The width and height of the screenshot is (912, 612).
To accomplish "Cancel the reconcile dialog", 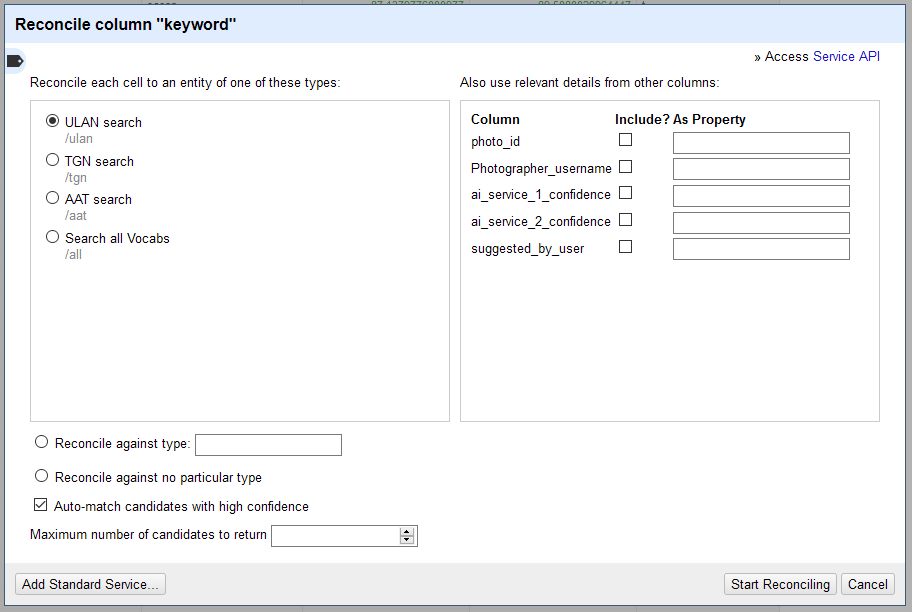I will click(x=867, y=584).
